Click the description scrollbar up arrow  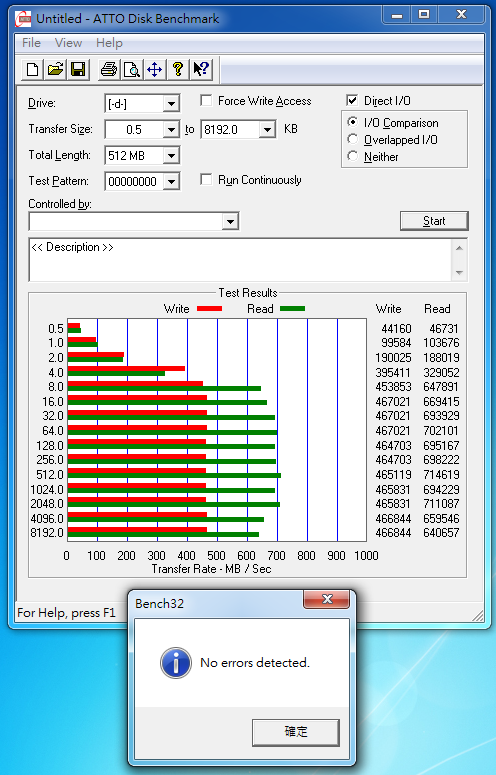click(459, 248)
